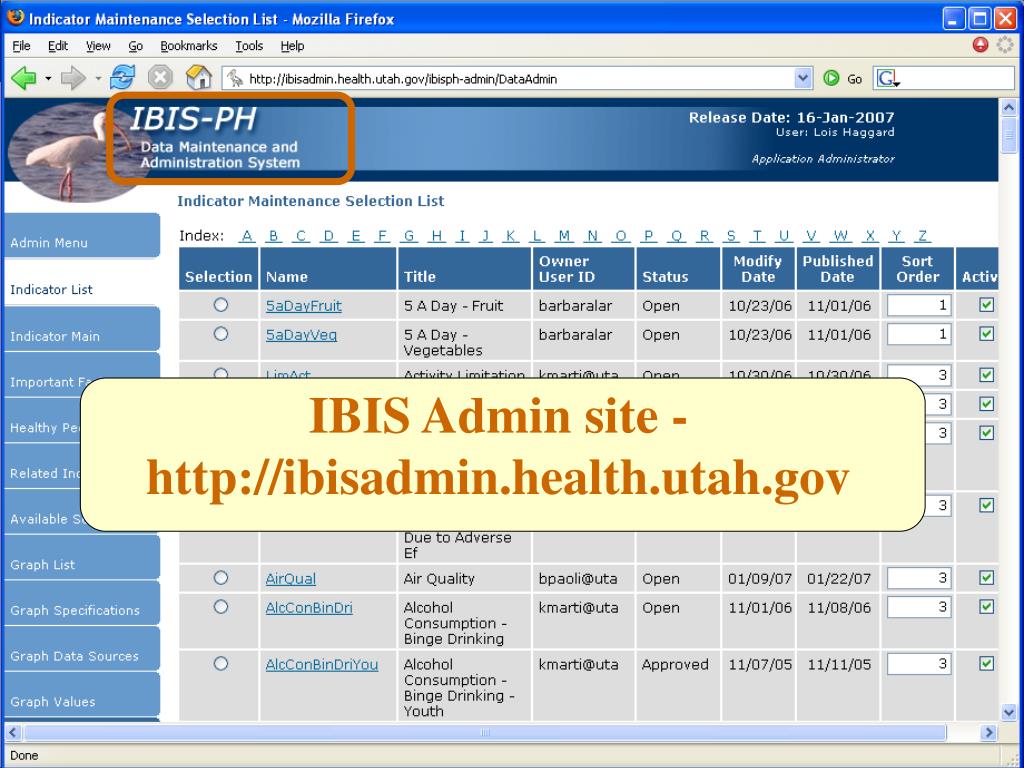Viewport: 1024px width, 768px height.
Task: Click Sort Order field for 5aDayFruit
Action: pos(919,305)
